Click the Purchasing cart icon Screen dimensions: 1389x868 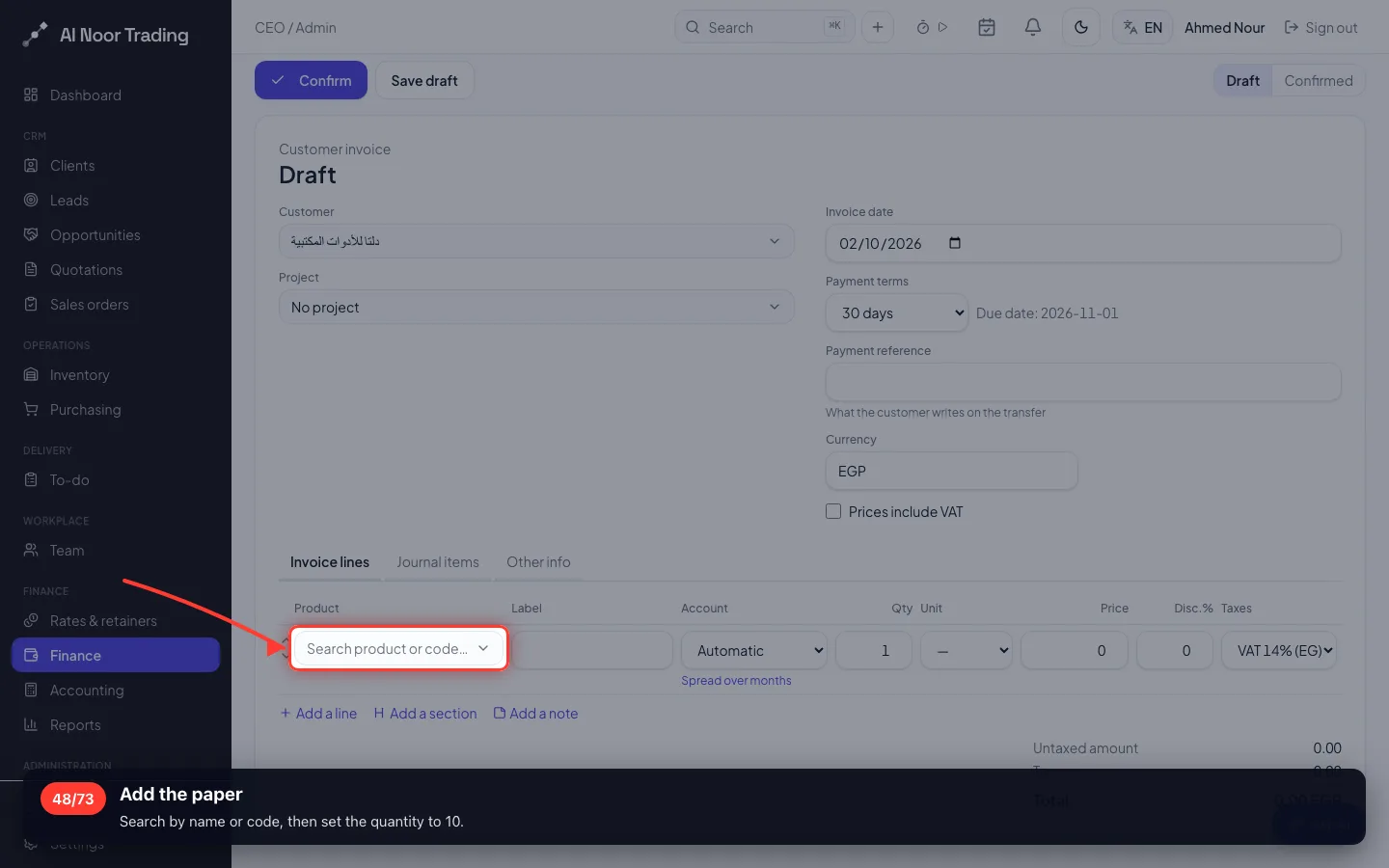(x=31, y=409)
